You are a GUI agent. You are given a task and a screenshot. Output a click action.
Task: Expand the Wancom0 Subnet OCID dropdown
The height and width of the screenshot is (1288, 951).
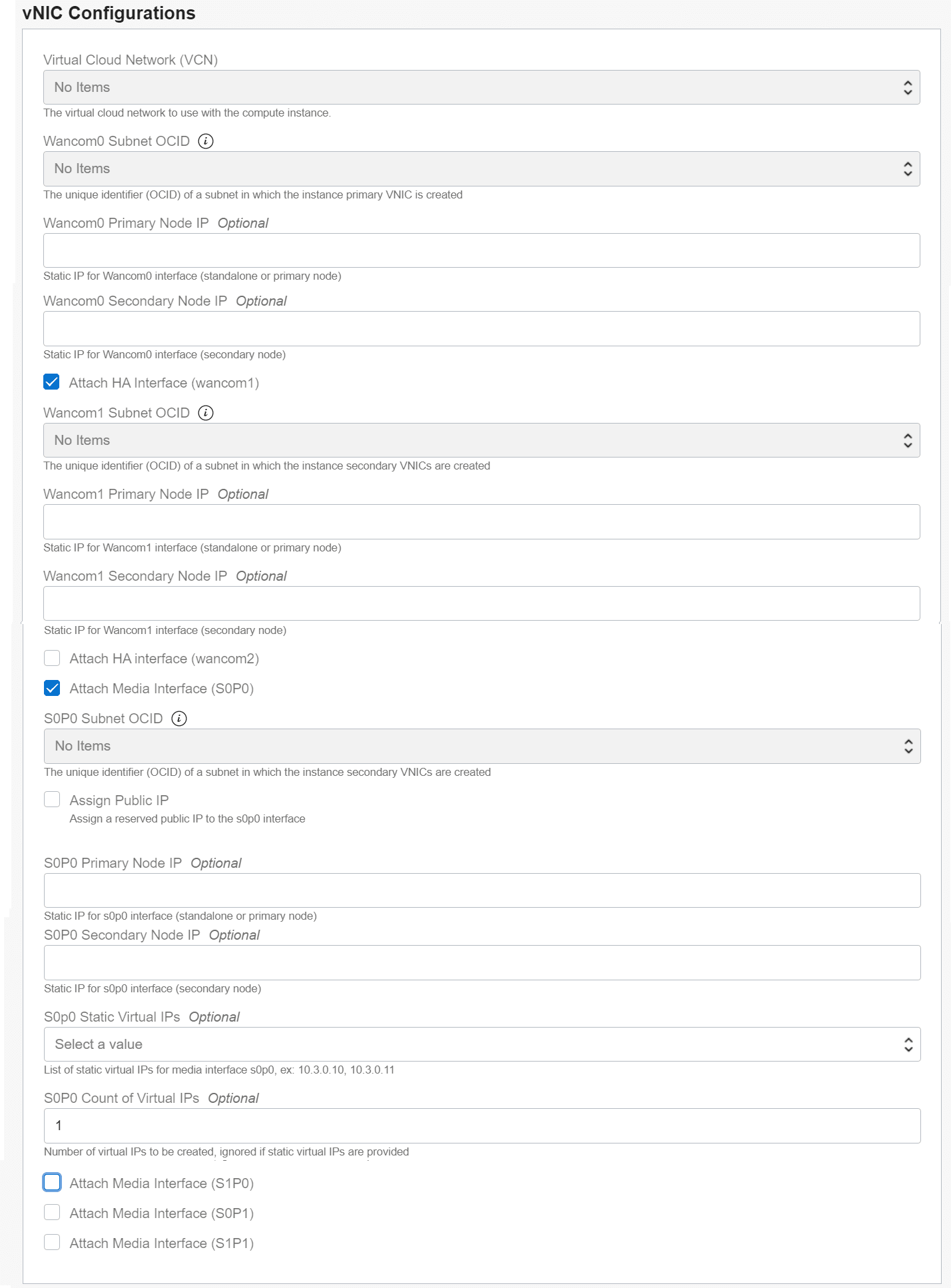(x=481, y=168)
